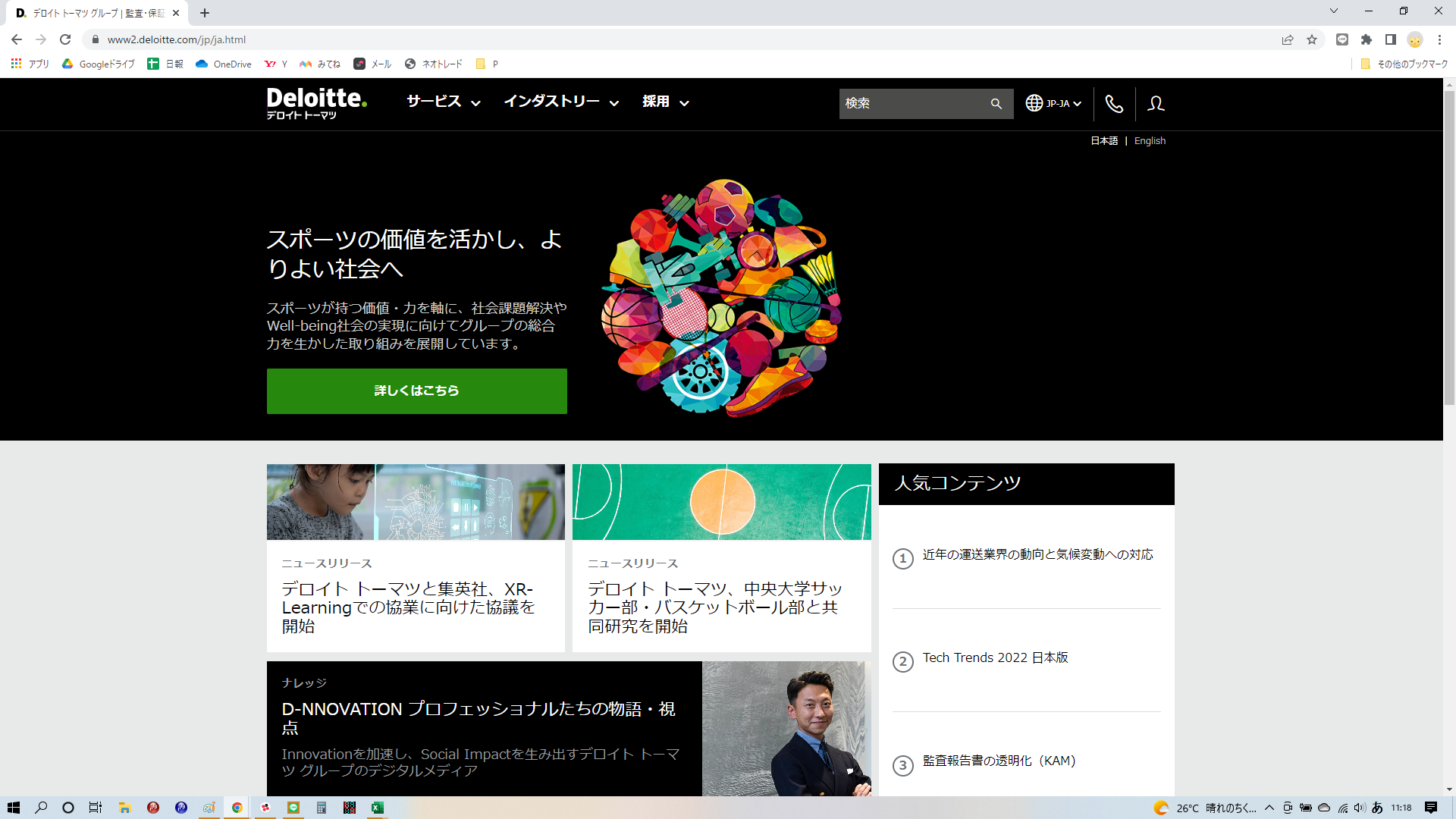The height and width of the screenshot is (819, 1456).
Task: Click the search magnifier icon in site header
Action: point(996,104)
